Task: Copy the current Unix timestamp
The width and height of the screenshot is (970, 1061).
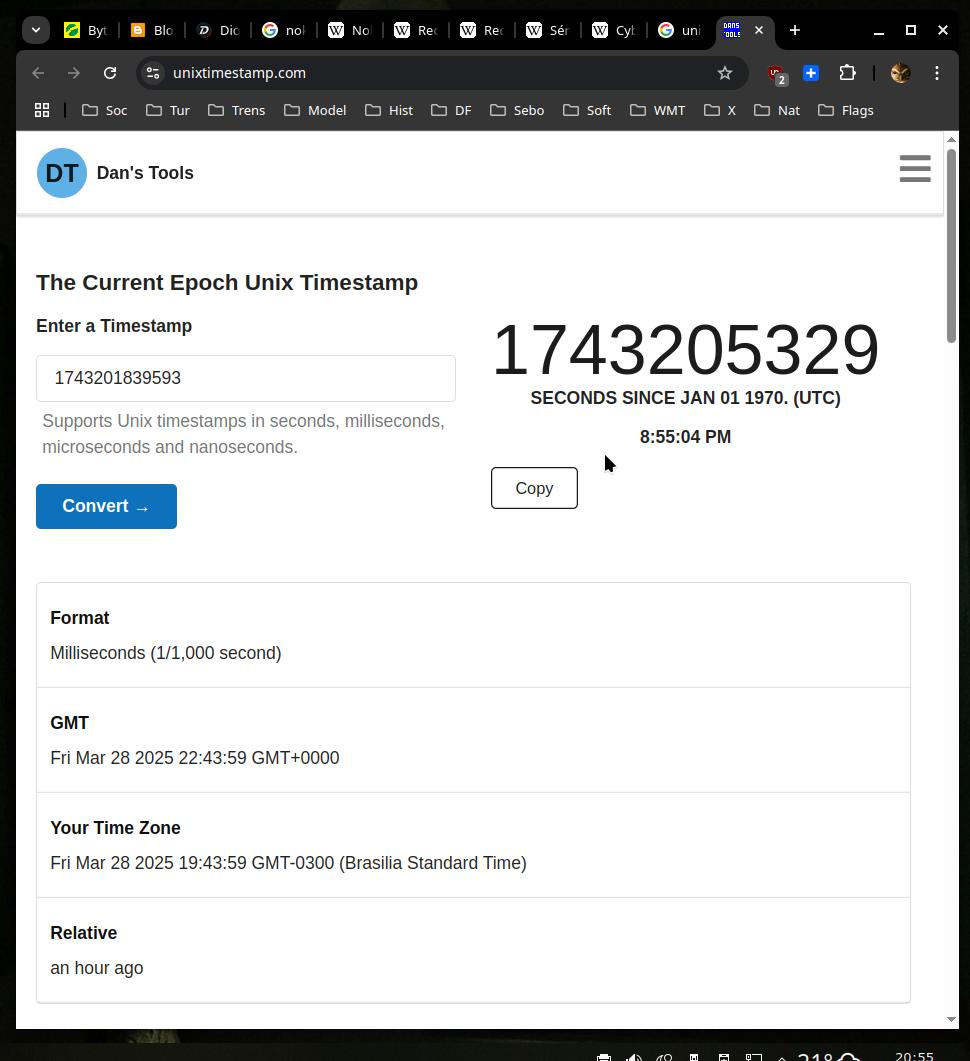Action: coord(534,488)
